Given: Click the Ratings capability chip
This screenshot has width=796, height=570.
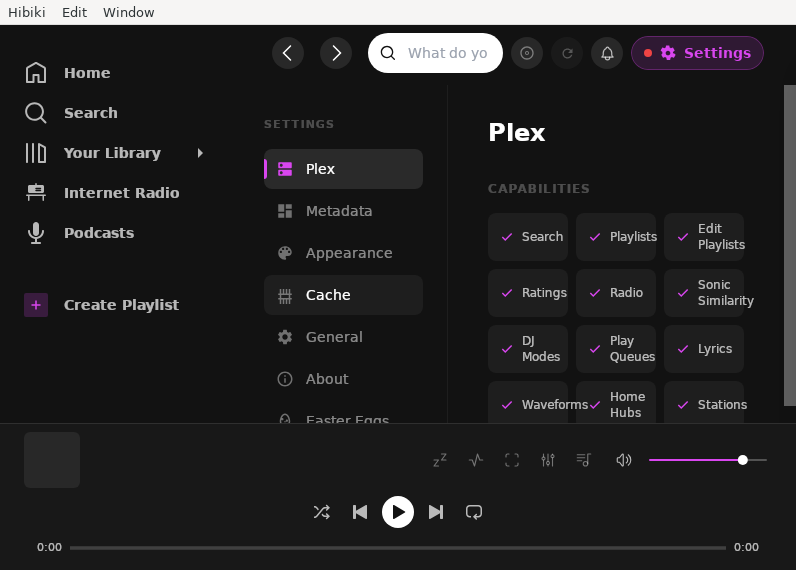Looking at the screenshot, I should tap(528, 293).
